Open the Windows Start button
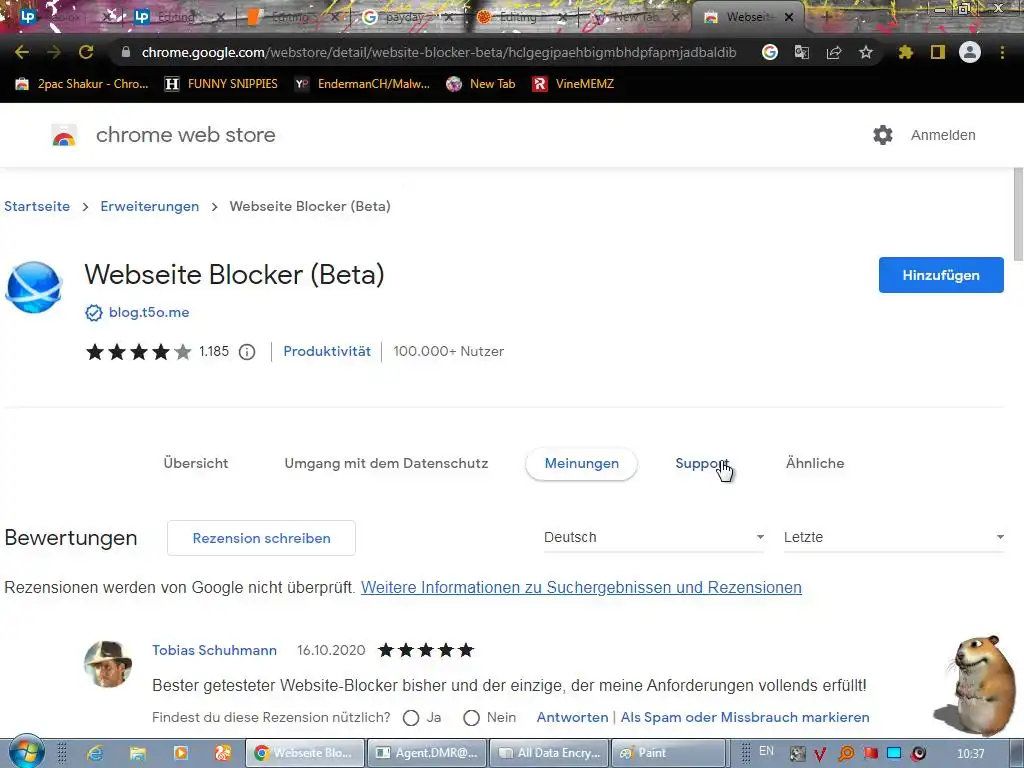 [26, 752]
